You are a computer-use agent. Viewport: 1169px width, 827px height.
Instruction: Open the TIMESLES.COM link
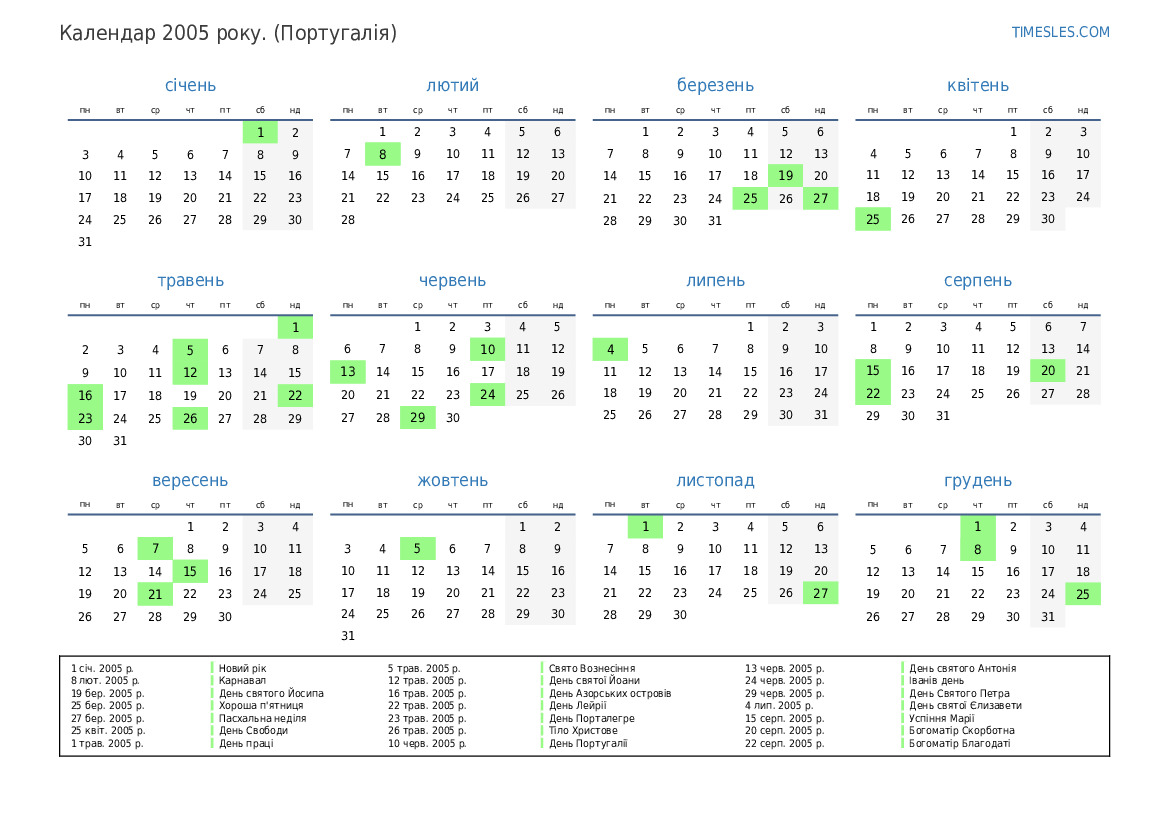(x=1060, y=32)
